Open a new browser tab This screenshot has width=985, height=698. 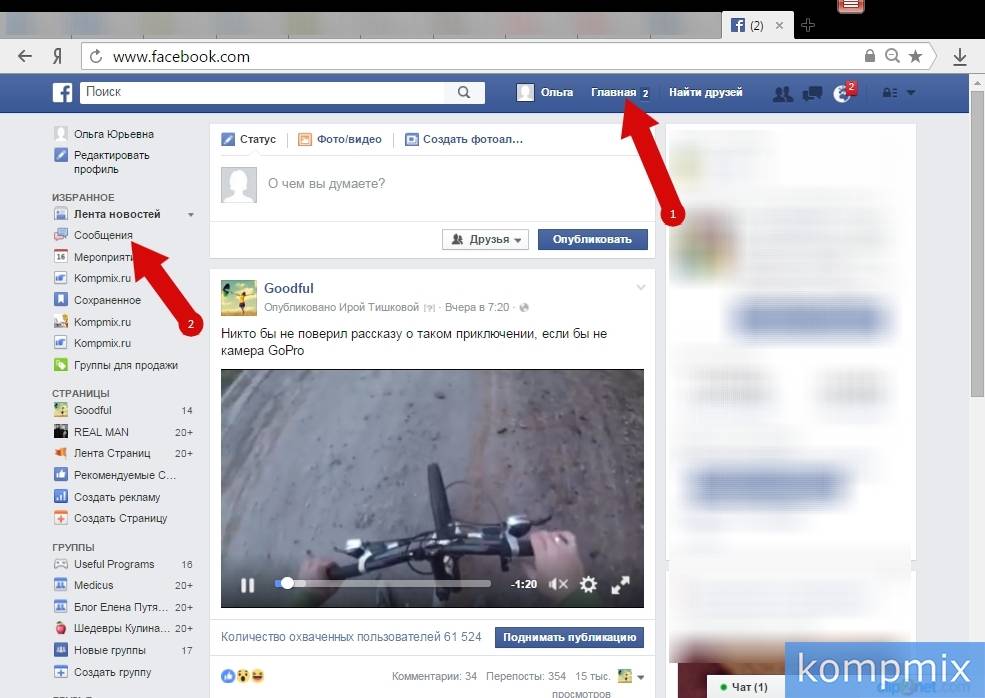808,25
